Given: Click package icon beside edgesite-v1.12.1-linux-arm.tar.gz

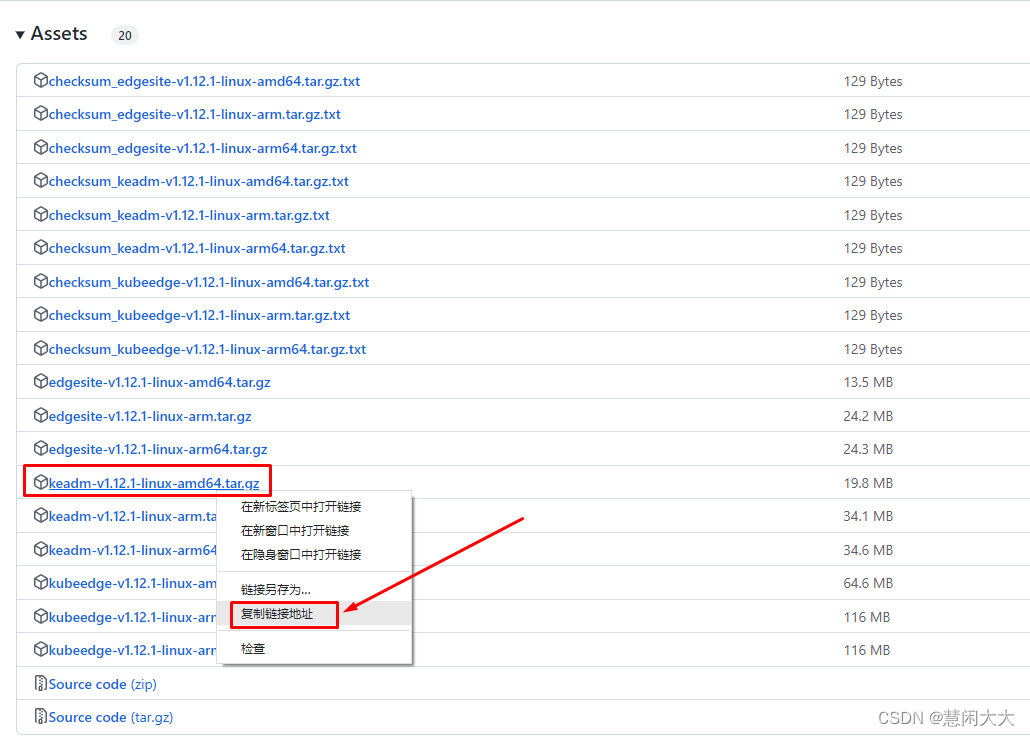Looking at the screenshot, I should point(41,415).
